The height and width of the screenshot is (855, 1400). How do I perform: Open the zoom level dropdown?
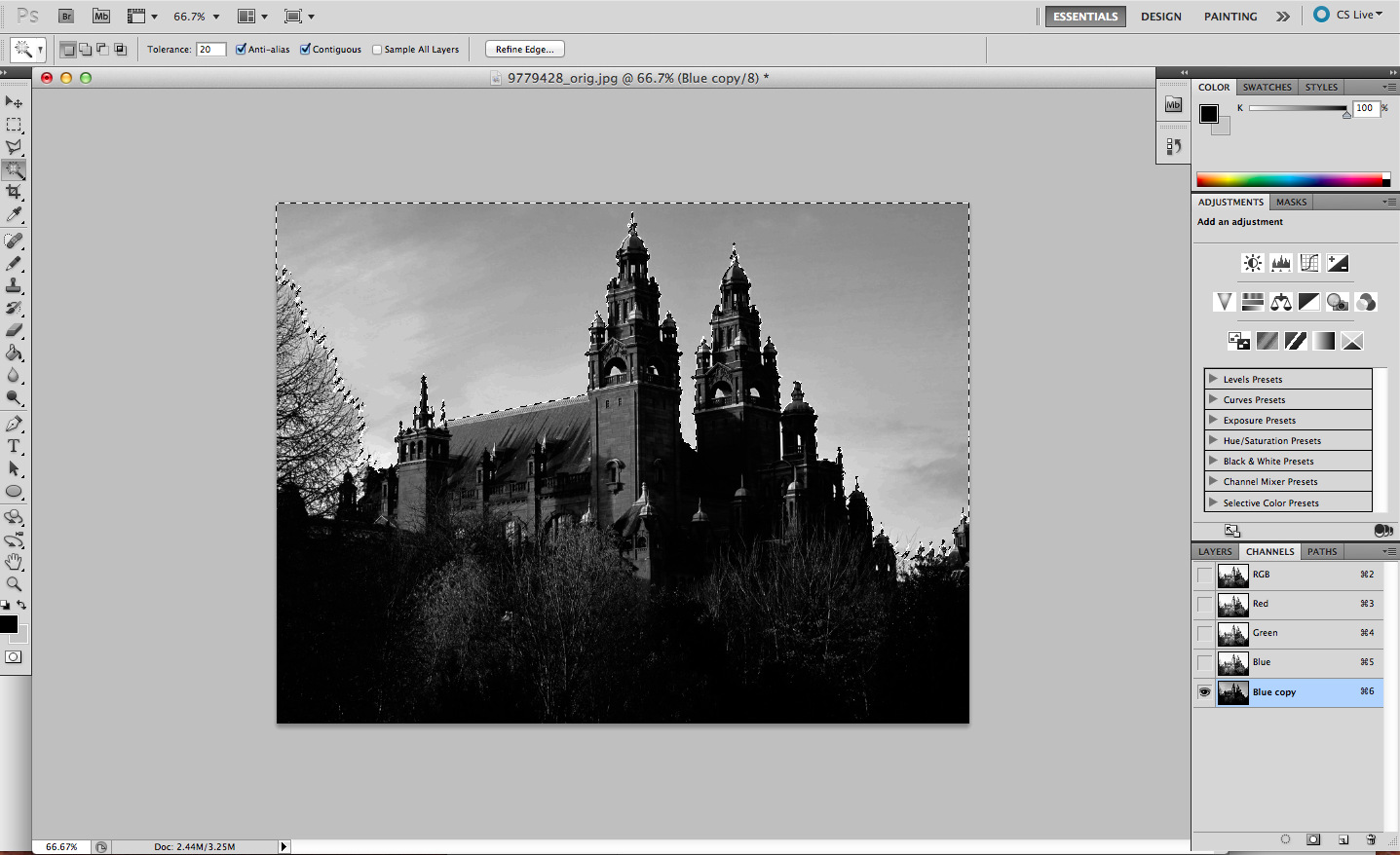click(215, 17)
